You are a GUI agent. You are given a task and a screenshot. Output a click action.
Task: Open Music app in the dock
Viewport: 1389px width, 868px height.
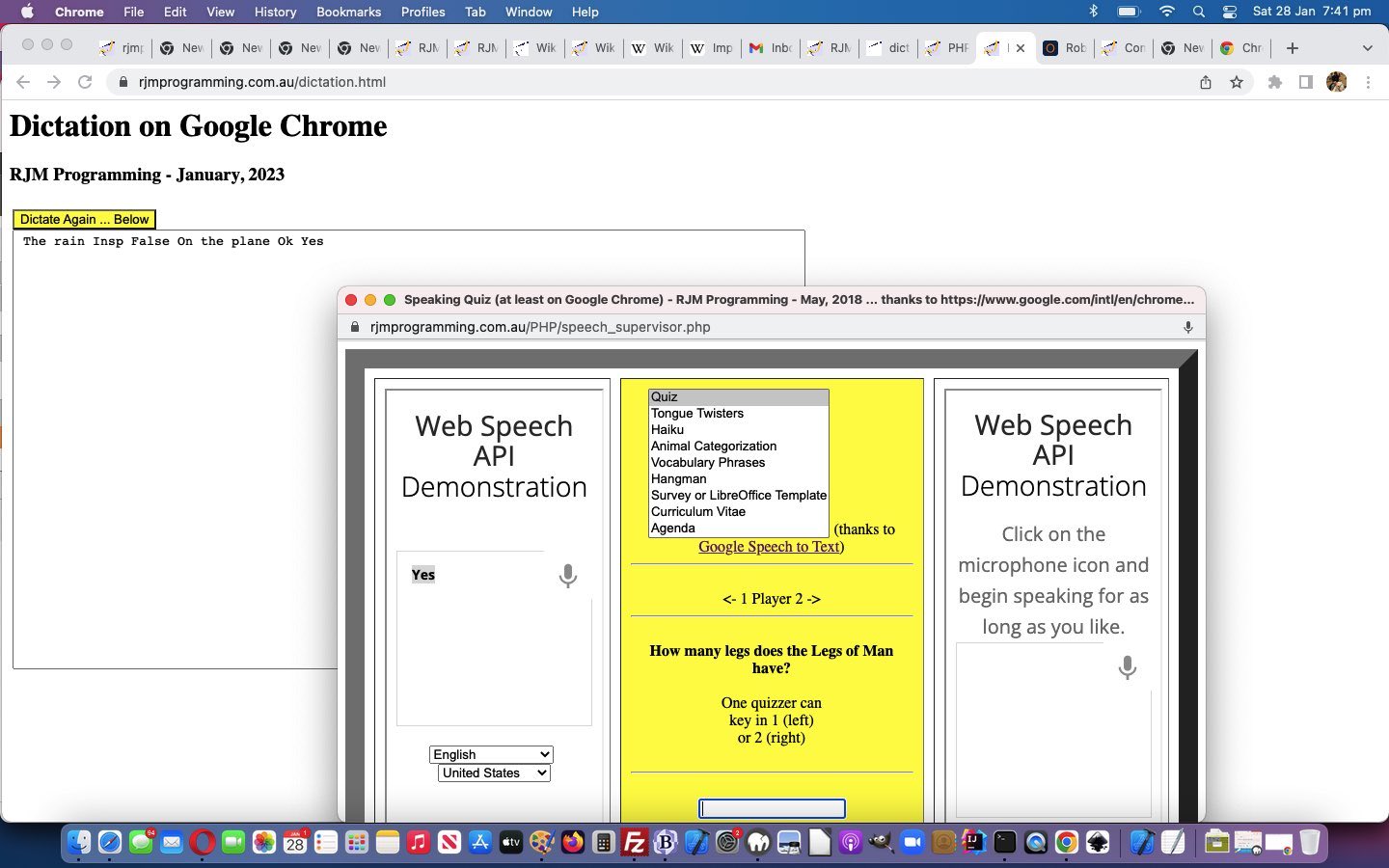coord(418,842)
